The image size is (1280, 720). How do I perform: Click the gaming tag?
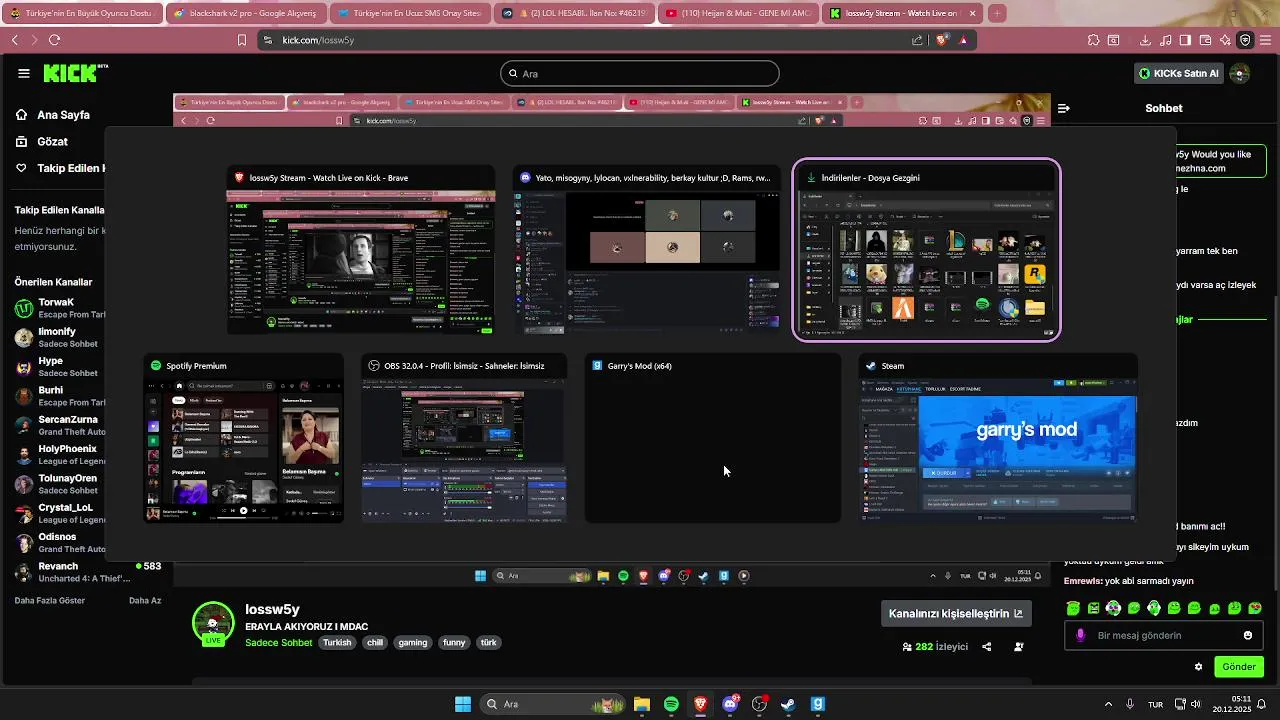(413, 643)
